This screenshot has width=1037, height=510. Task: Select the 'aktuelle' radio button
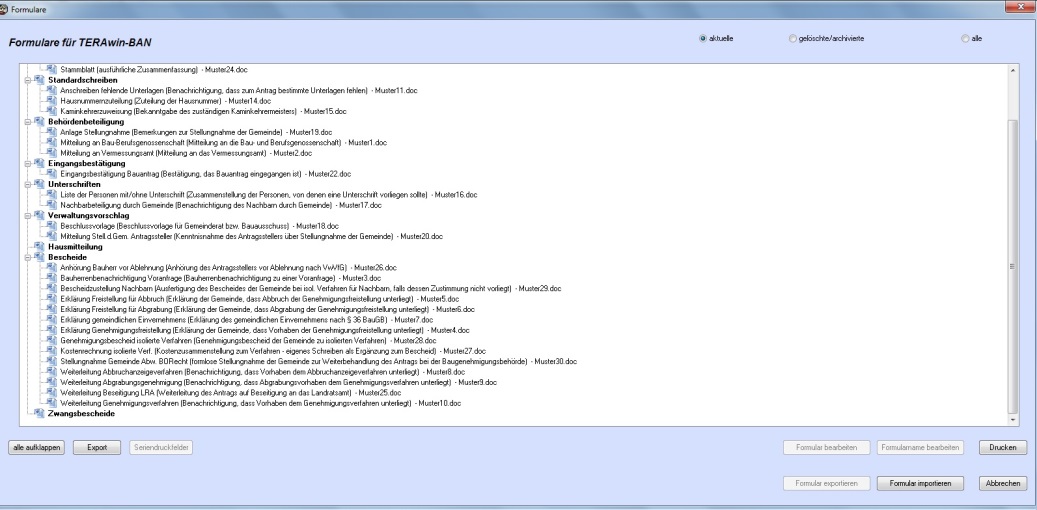[702, 38]
